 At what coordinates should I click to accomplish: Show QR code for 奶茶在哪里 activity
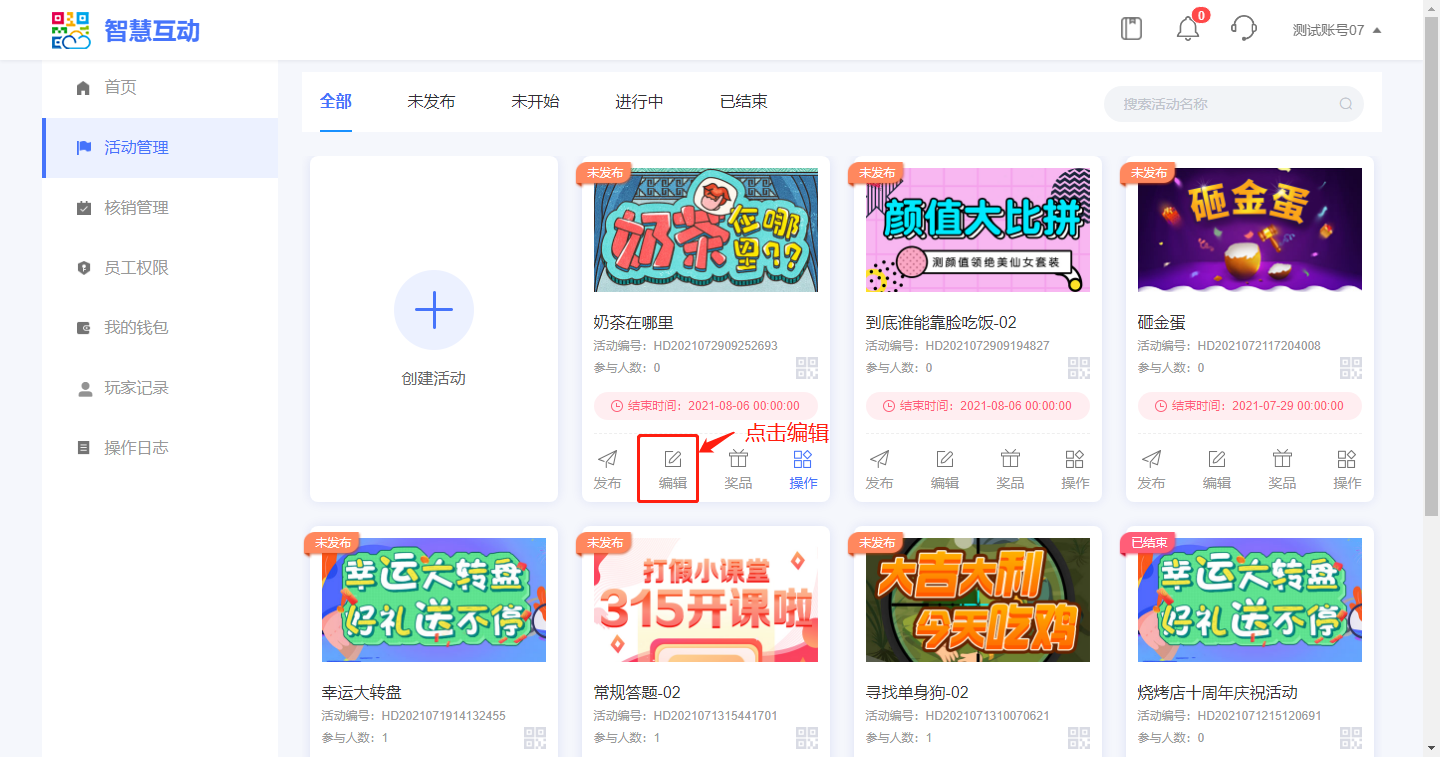(806, 368)
